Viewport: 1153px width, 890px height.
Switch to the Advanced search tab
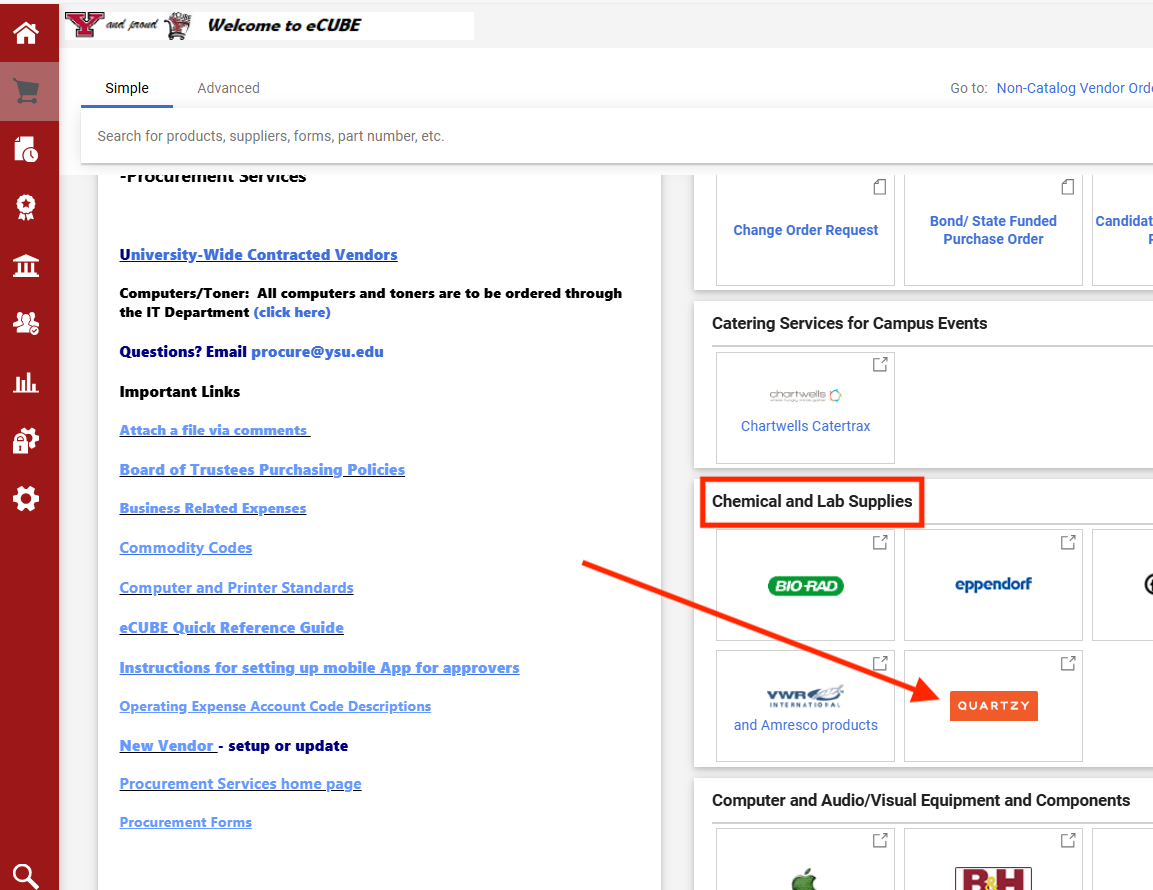click(228, 88)
